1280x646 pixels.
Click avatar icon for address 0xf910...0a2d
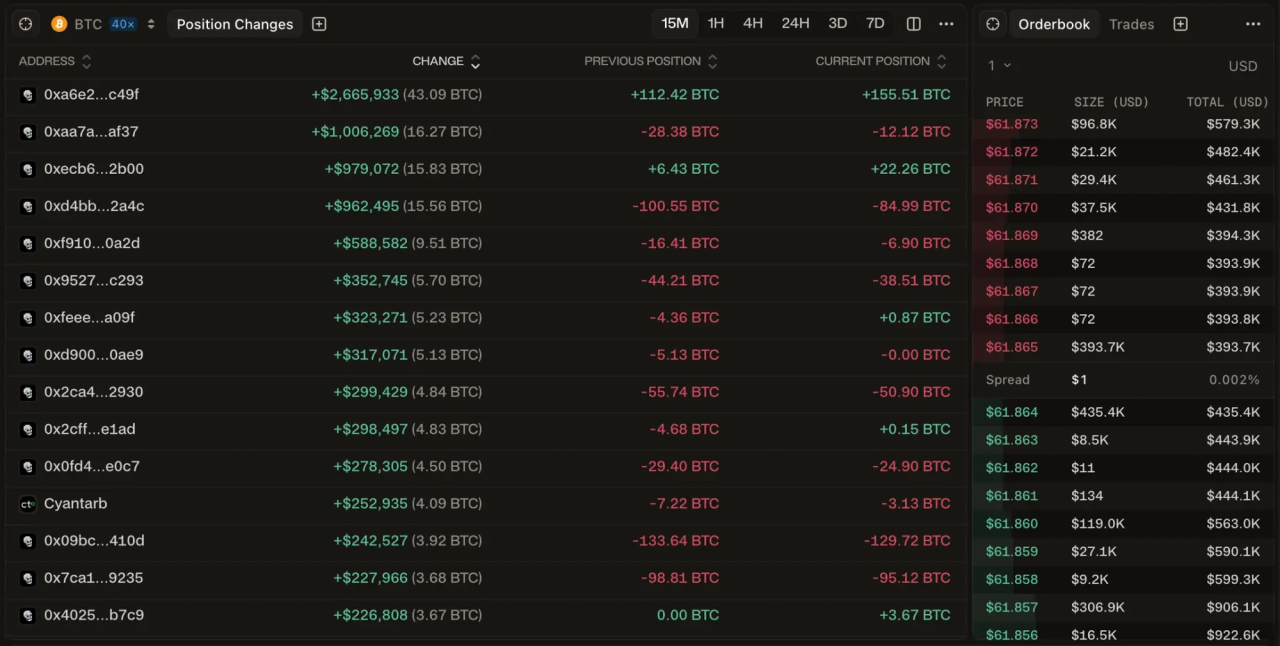pyautogui.click(x=28, y=243)
